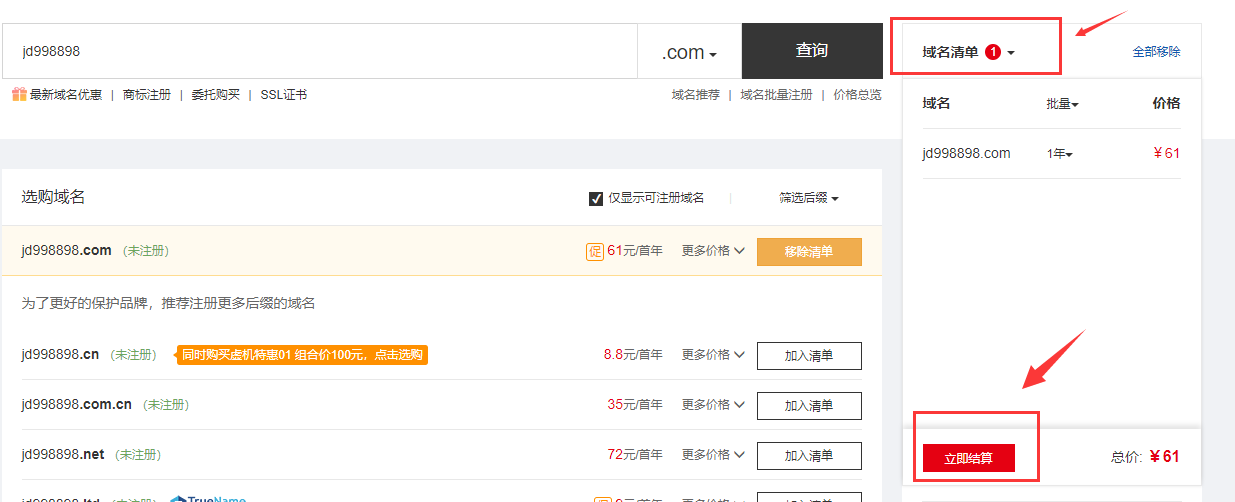This screenshot has height=502, width=1235.
Task: Click the orange 虚机特惠 promotion tag
Action: 303,355
